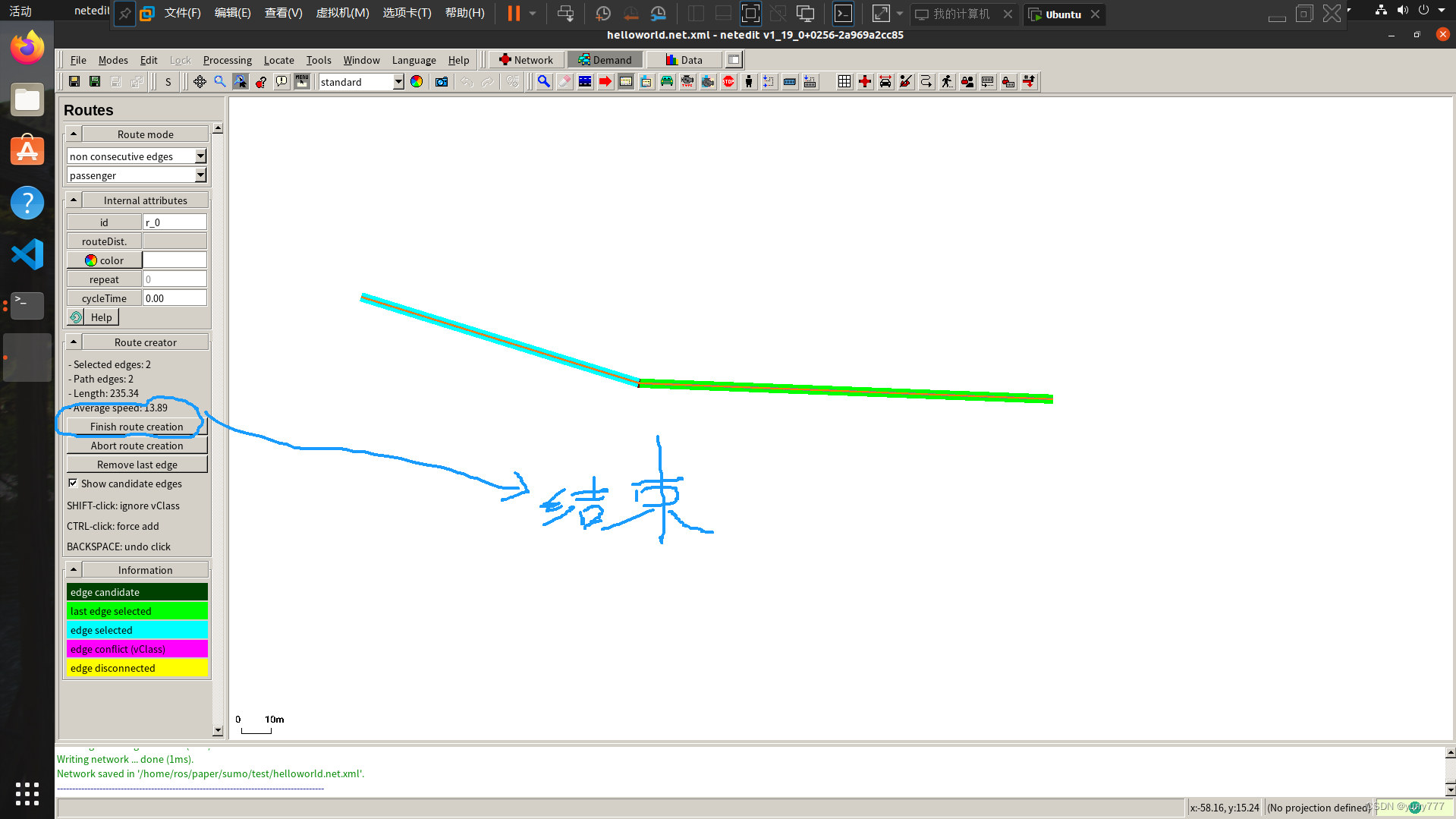Click Remove last edge button

pos(137,465)
